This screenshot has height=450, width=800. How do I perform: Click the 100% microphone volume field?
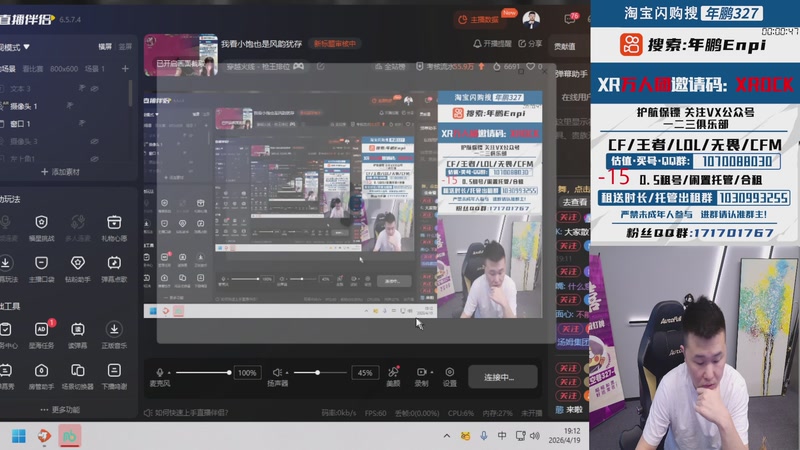pos(247,373)
